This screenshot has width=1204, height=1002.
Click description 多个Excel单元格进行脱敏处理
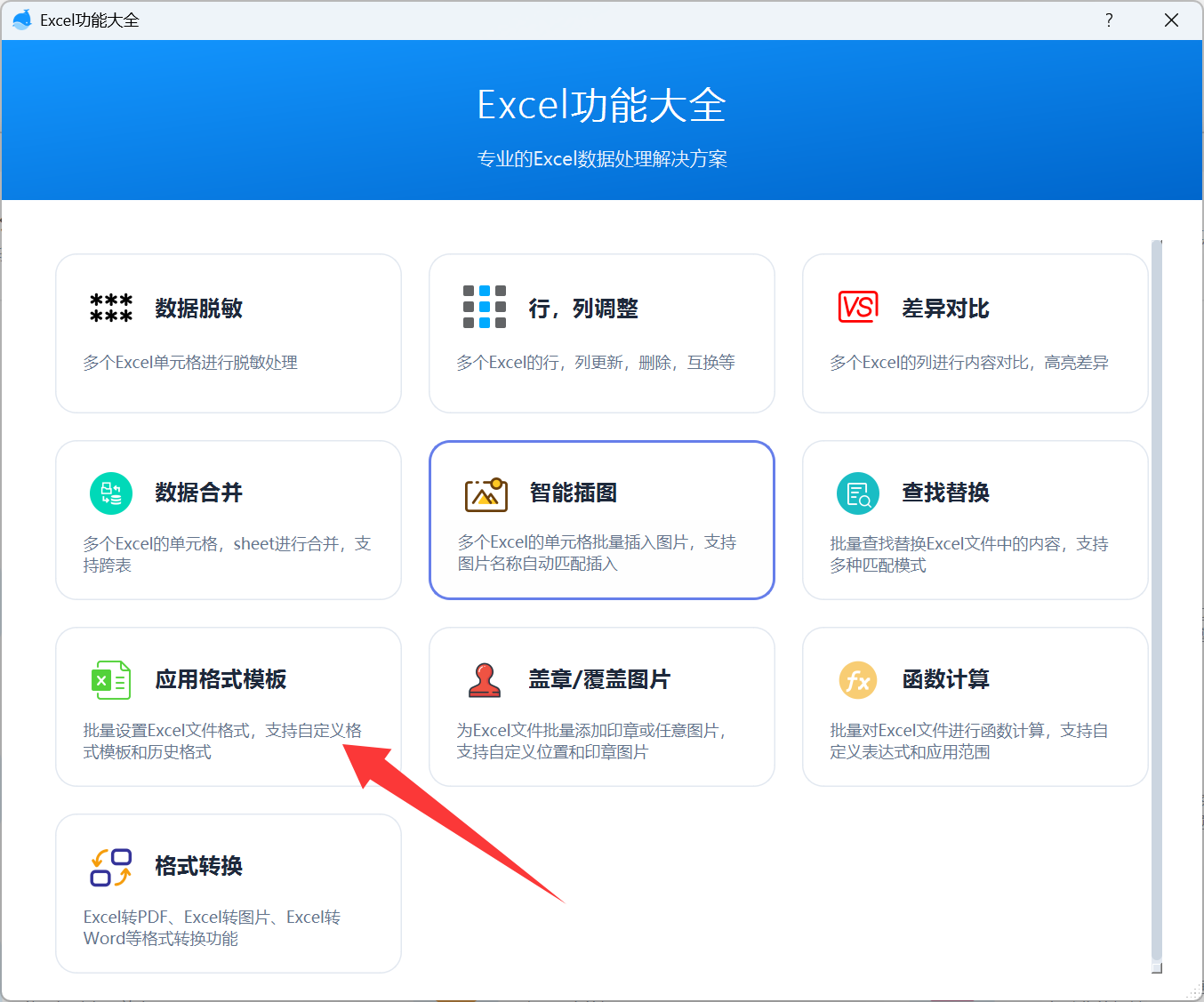190,363
